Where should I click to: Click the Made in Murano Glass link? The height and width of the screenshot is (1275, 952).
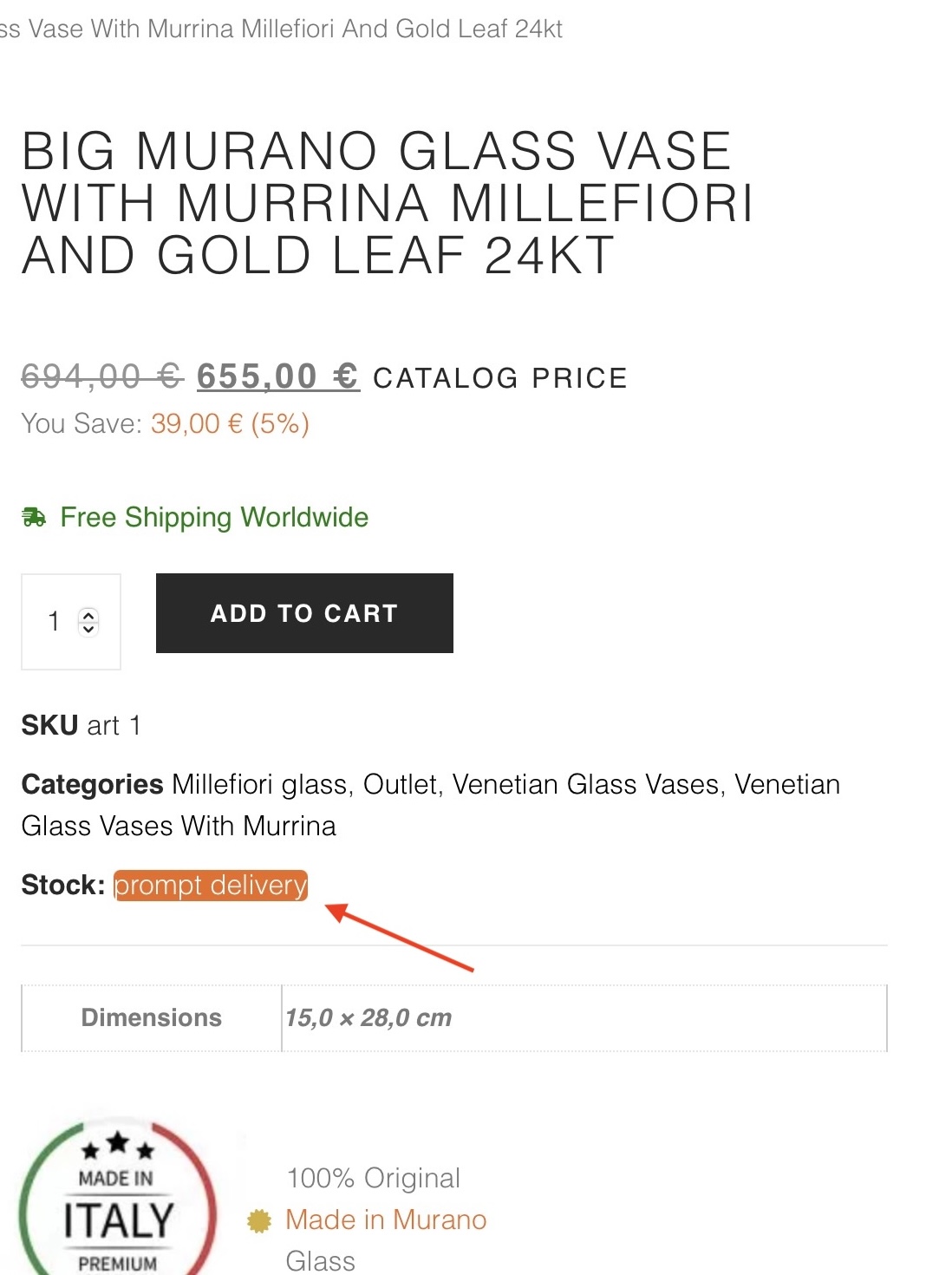[385, 1219]
